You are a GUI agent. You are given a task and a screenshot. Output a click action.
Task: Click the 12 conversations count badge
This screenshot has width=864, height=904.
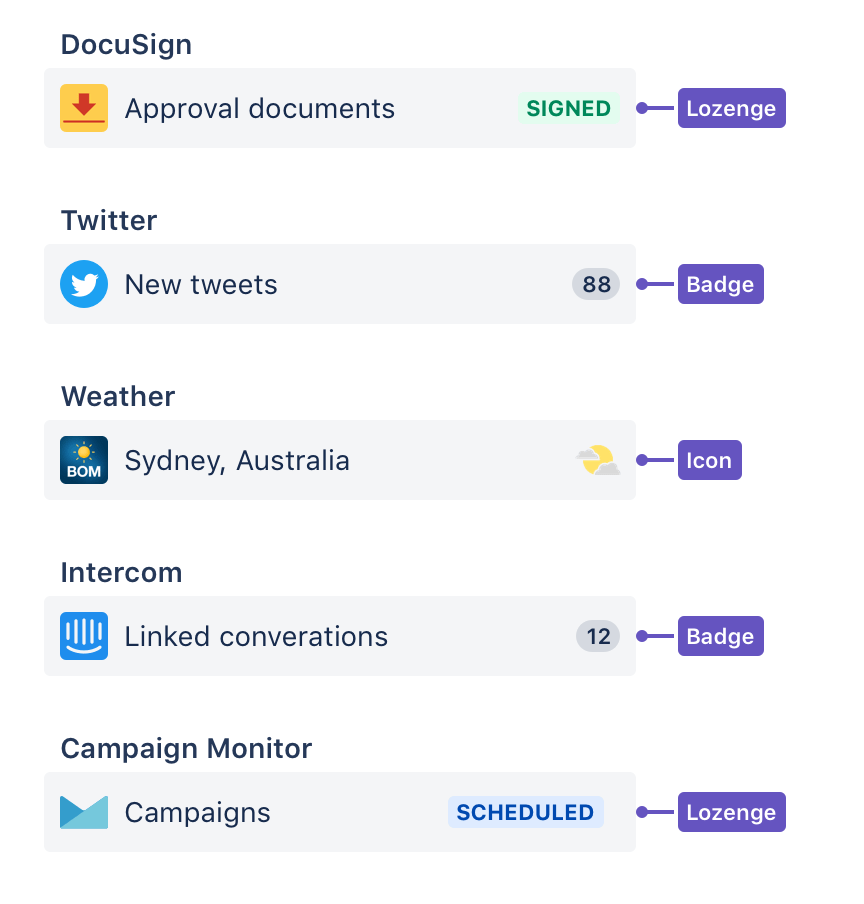pyautogui.click(x=596, y=636)
